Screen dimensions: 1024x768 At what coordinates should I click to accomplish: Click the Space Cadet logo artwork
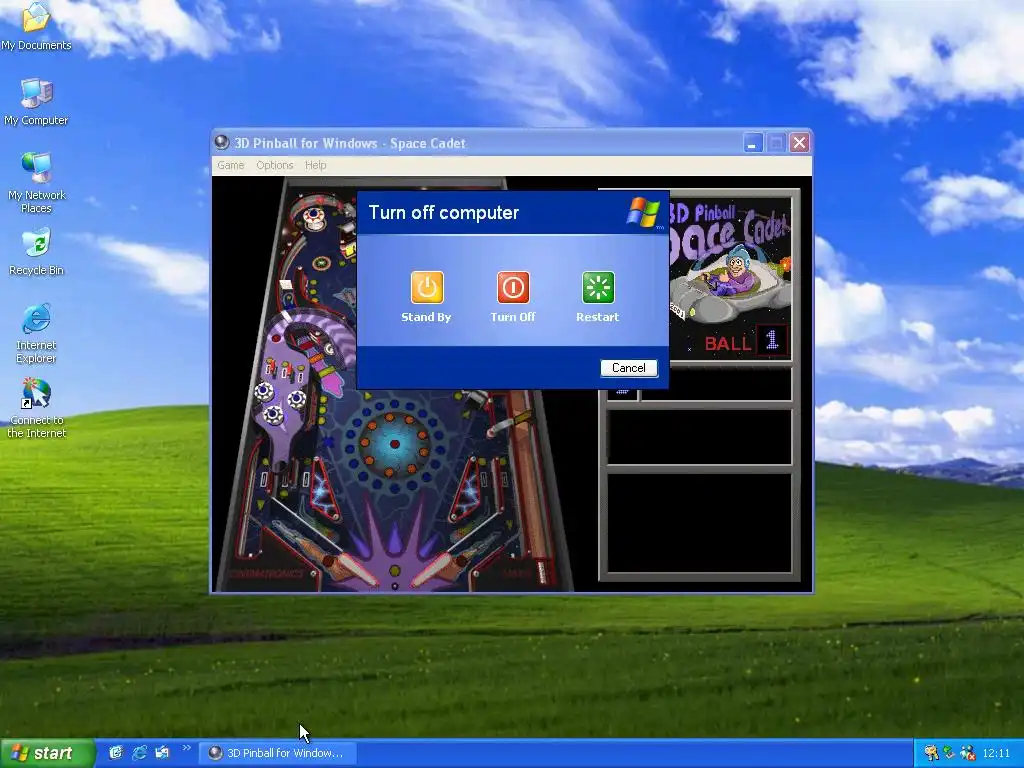coord(730,261)
